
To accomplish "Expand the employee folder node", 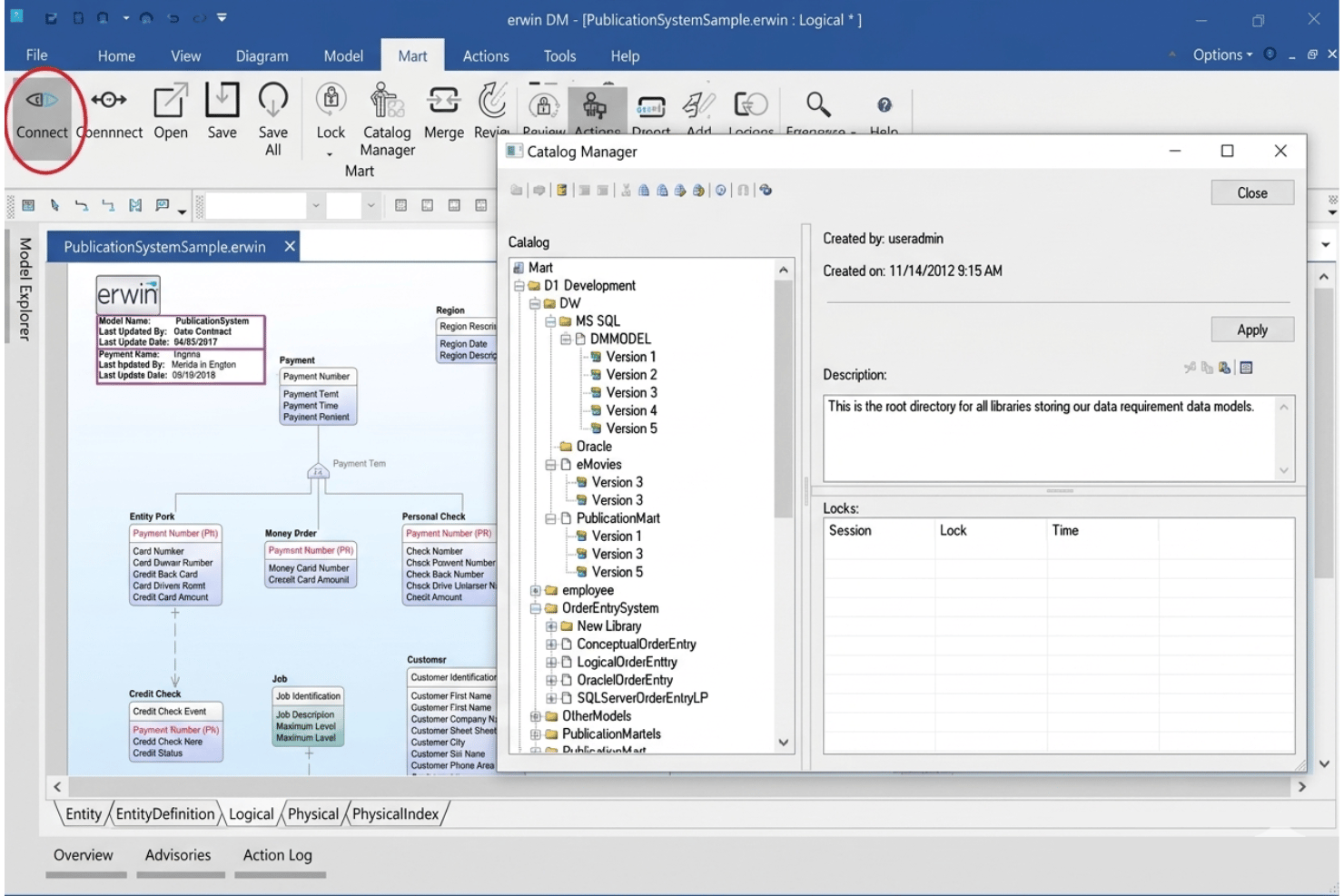I will coord(535,591).
